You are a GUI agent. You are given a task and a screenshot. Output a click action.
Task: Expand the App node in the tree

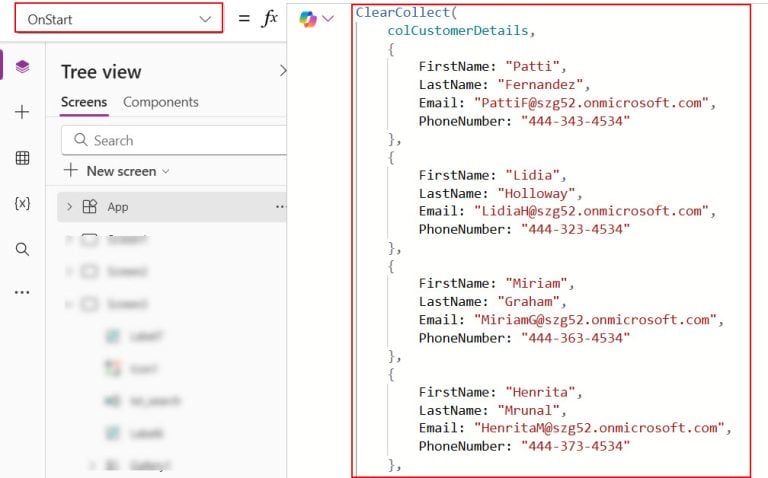tap(70, 207)
